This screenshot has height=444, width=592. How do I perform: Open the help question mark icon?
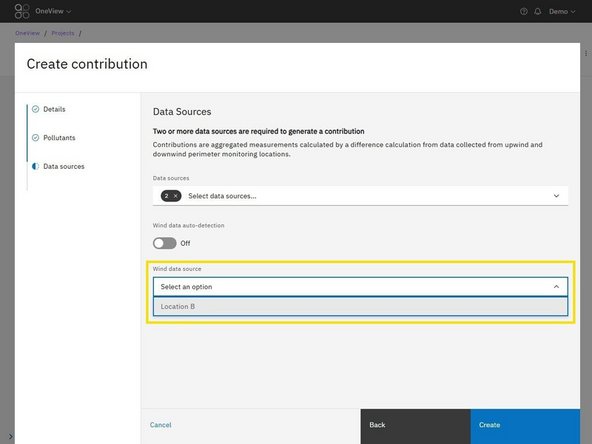[524, 12]
